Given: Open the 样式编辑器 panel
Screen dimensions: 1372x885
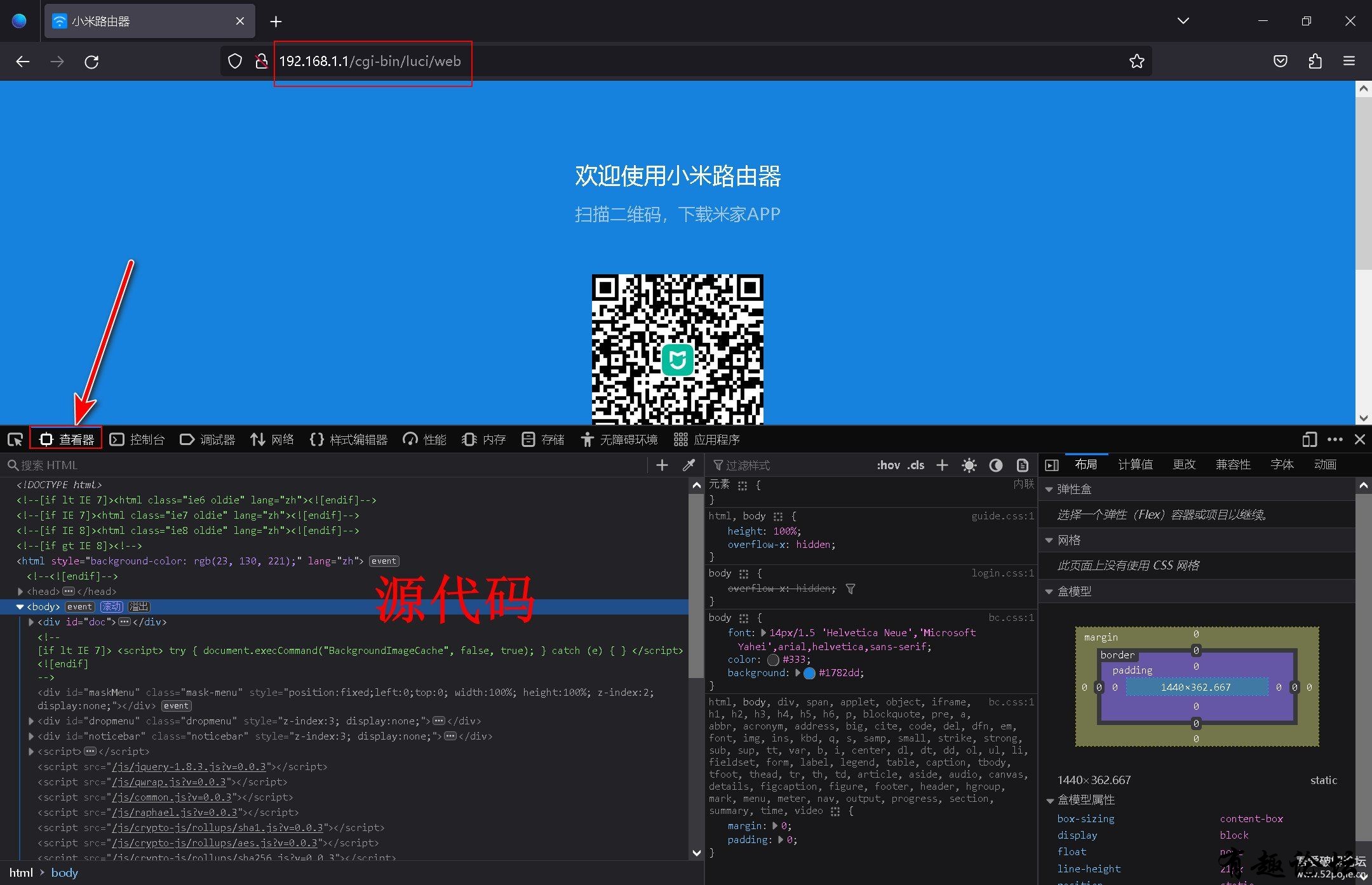Looking at the screenshot, I should coord(348,439).
